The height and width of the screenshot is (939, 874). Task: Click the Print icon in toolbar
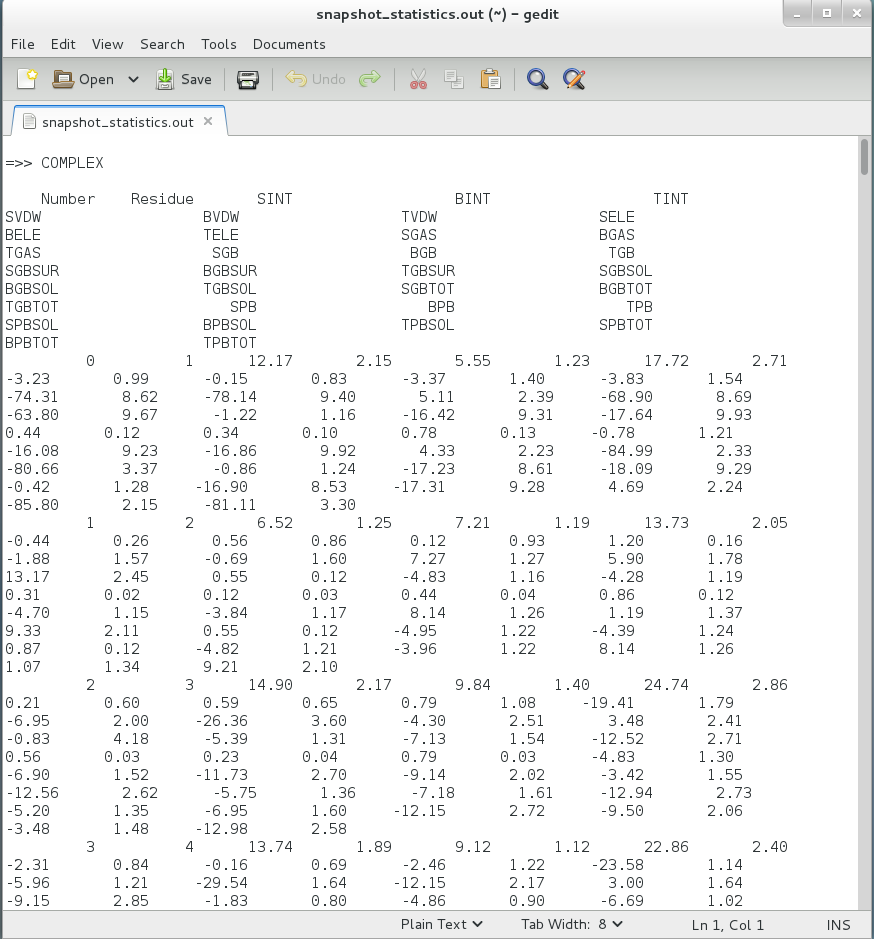point(248,79)
